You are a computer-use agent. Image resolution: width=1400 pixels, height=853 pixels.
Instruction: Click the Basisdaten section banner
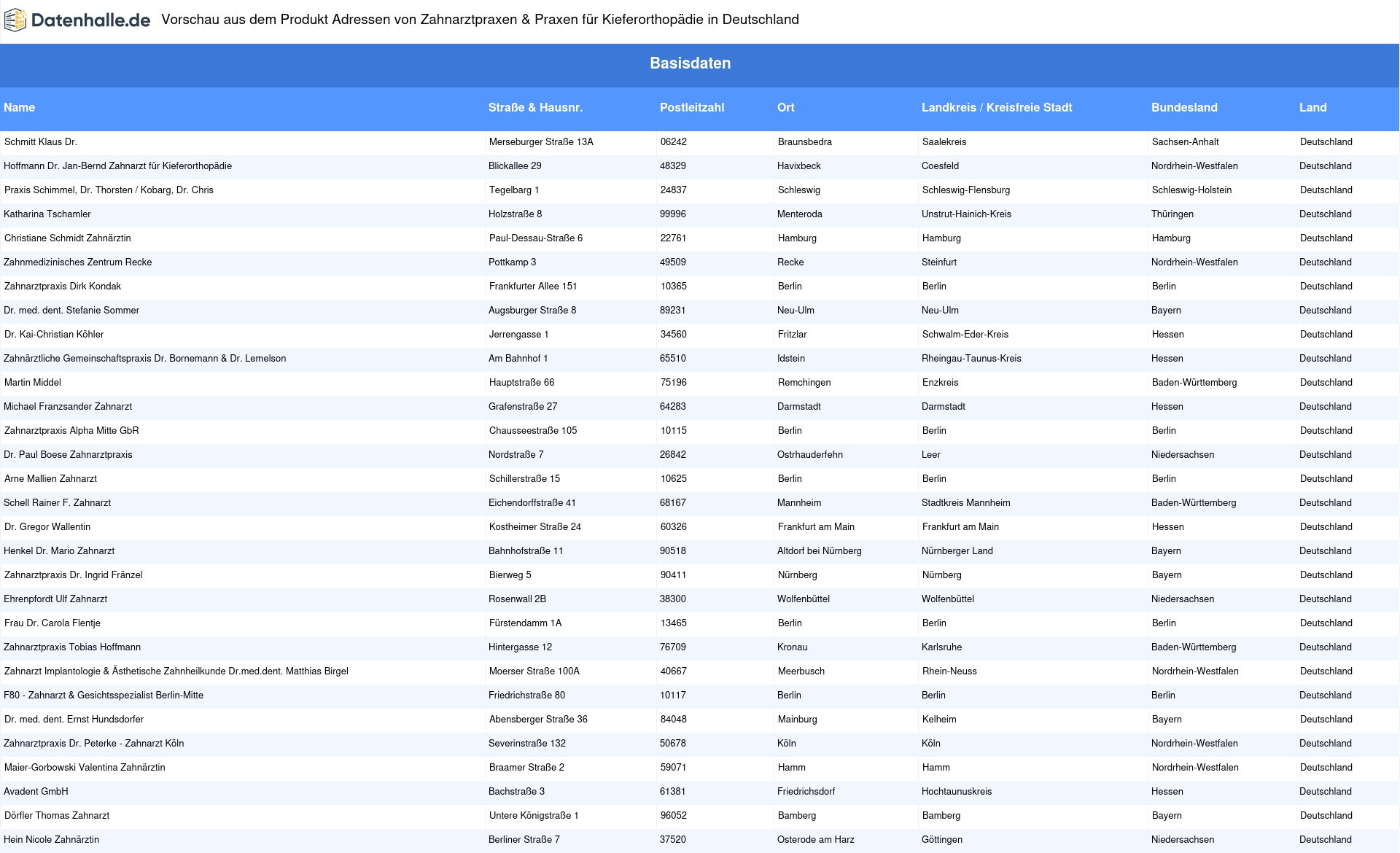(690, 63)
